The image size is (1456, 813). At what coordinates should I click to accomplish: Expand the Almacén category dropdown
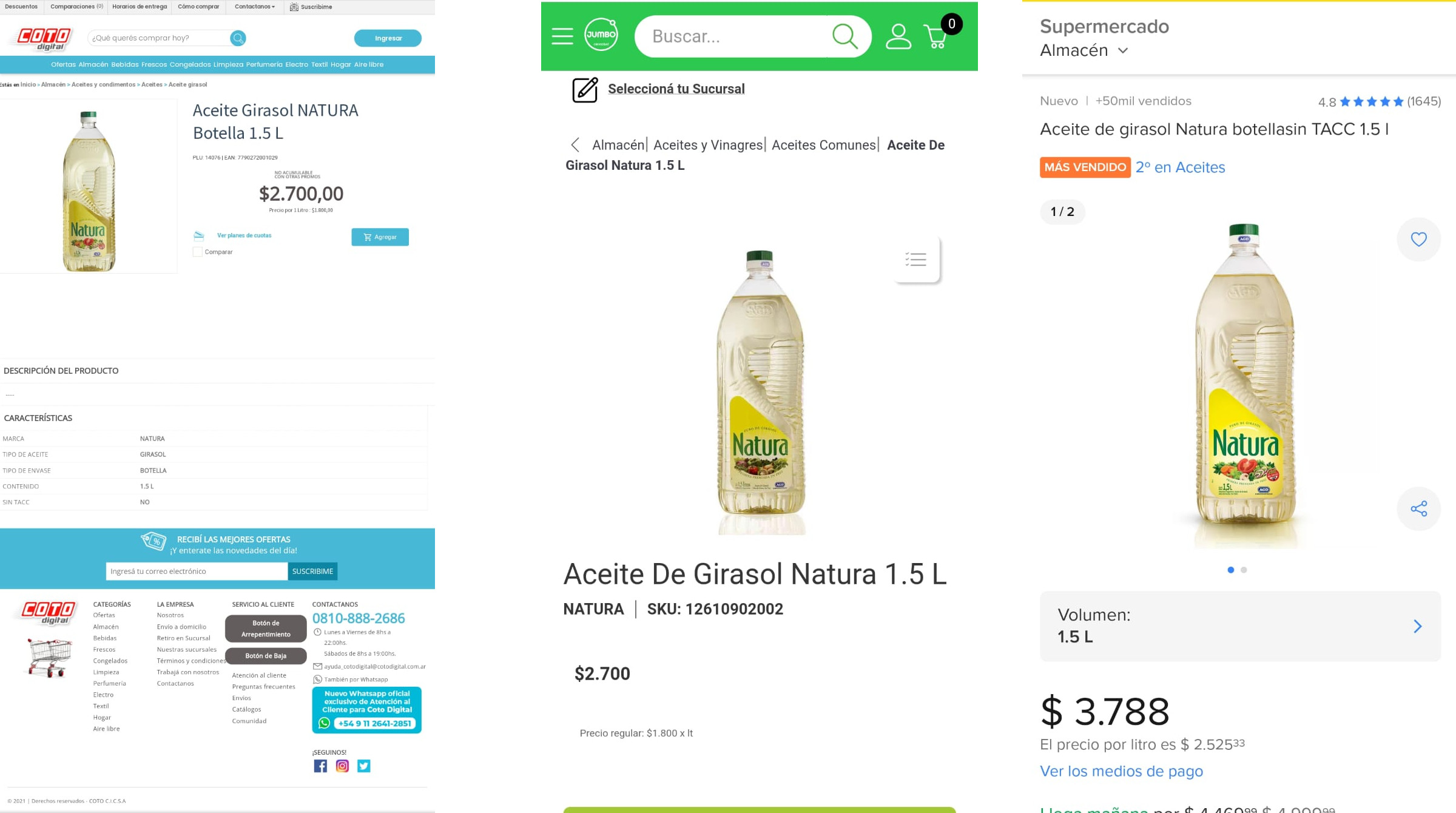[x=1084, y=50]
